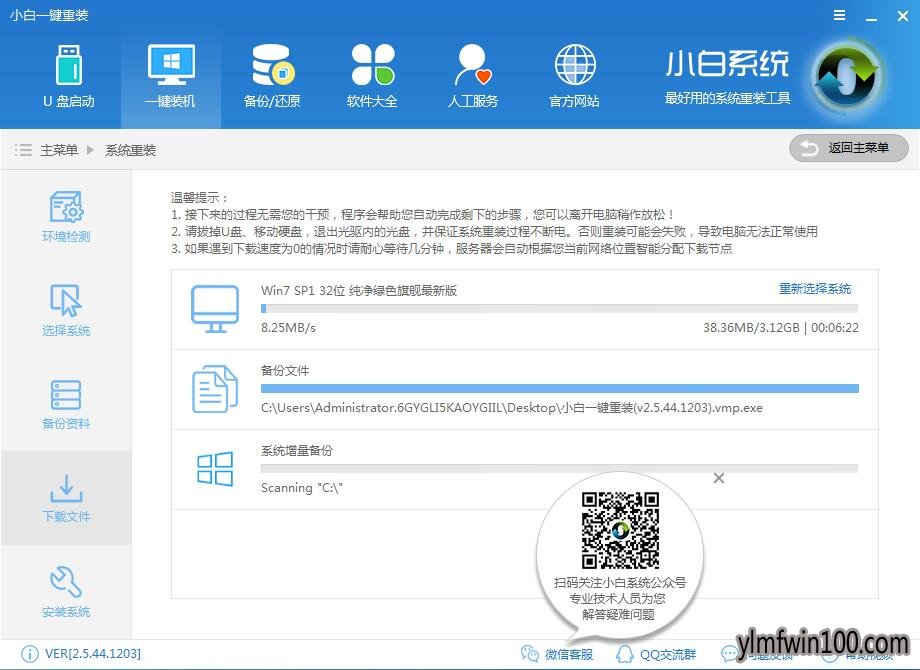The image size is (920, 670).
Task: Click the Windows logo beside 系统增量备份
Action: tap(215, 469)
